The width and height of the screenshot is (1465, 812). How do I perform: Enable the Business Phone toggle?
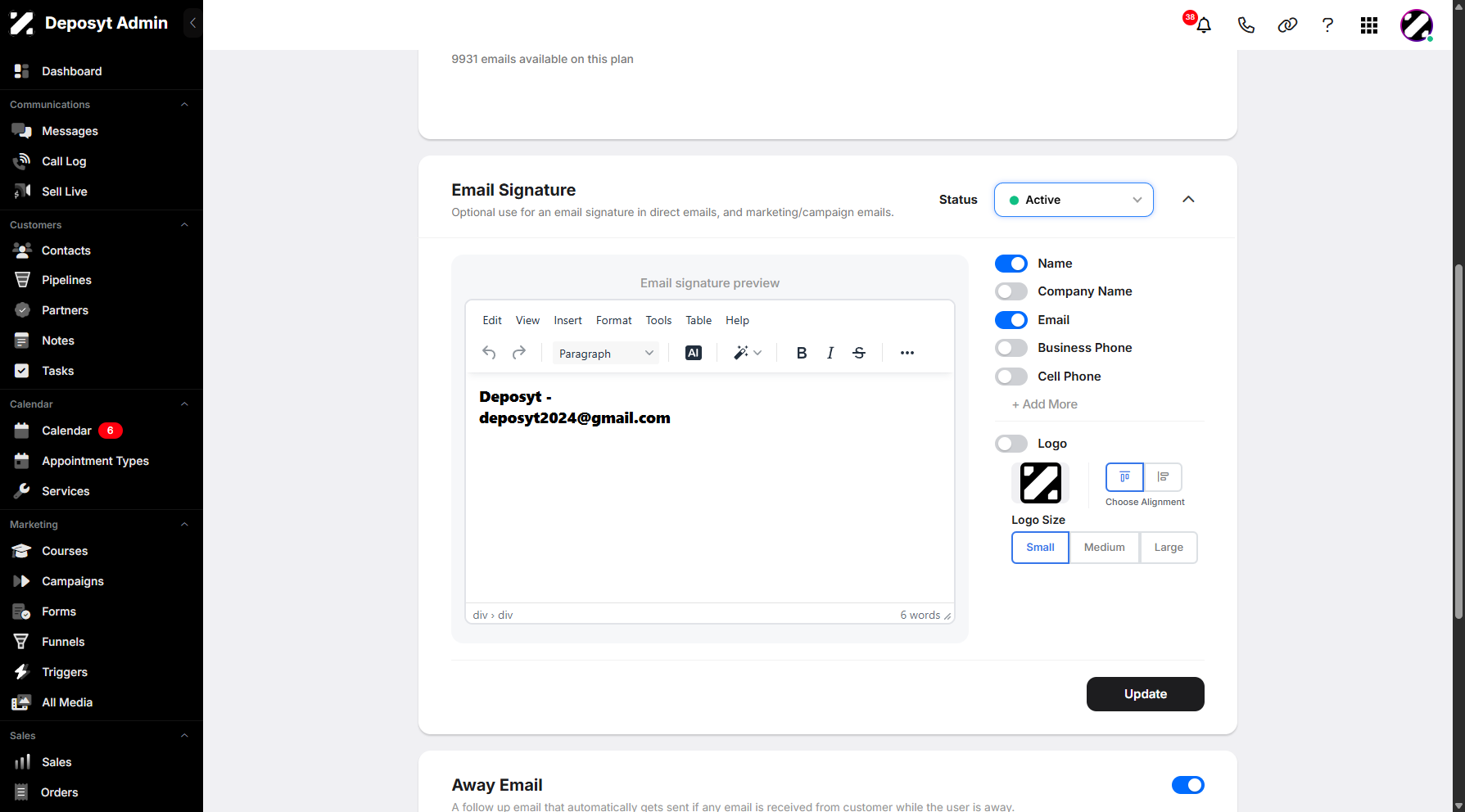tap(1011, 348)
